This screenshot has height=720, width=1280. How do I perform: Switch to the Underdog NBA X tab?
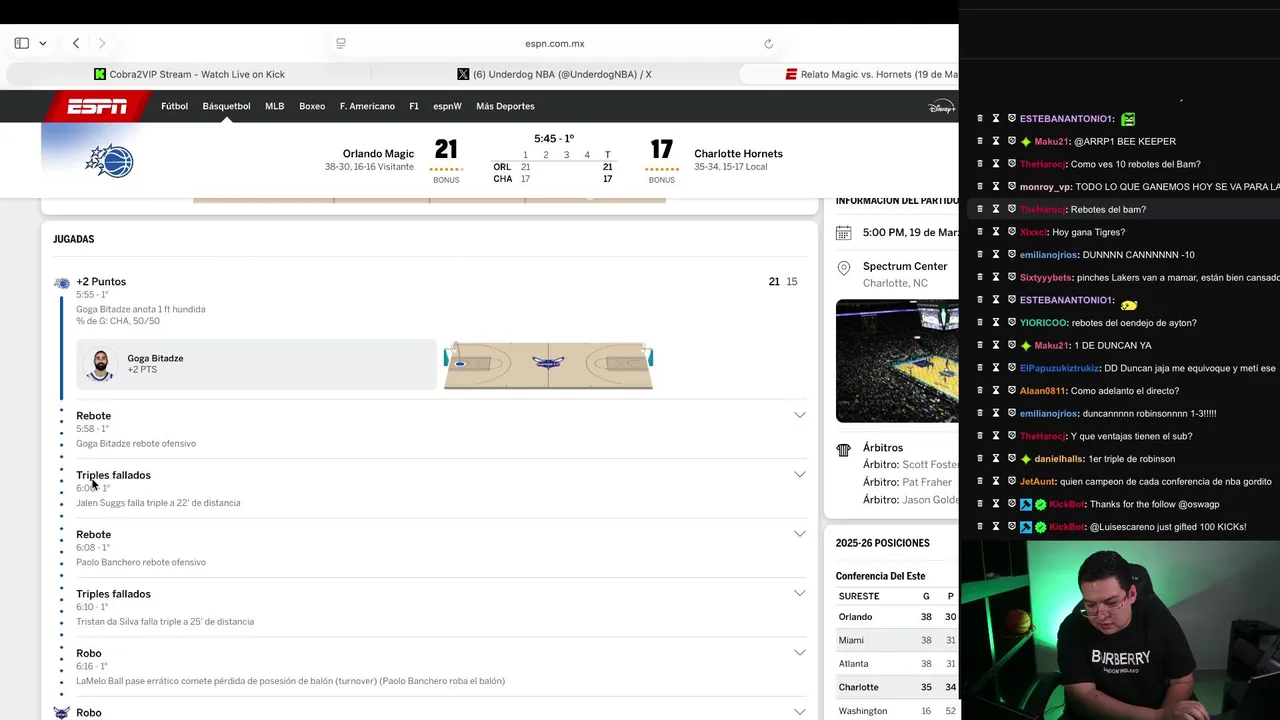(554, 74)
